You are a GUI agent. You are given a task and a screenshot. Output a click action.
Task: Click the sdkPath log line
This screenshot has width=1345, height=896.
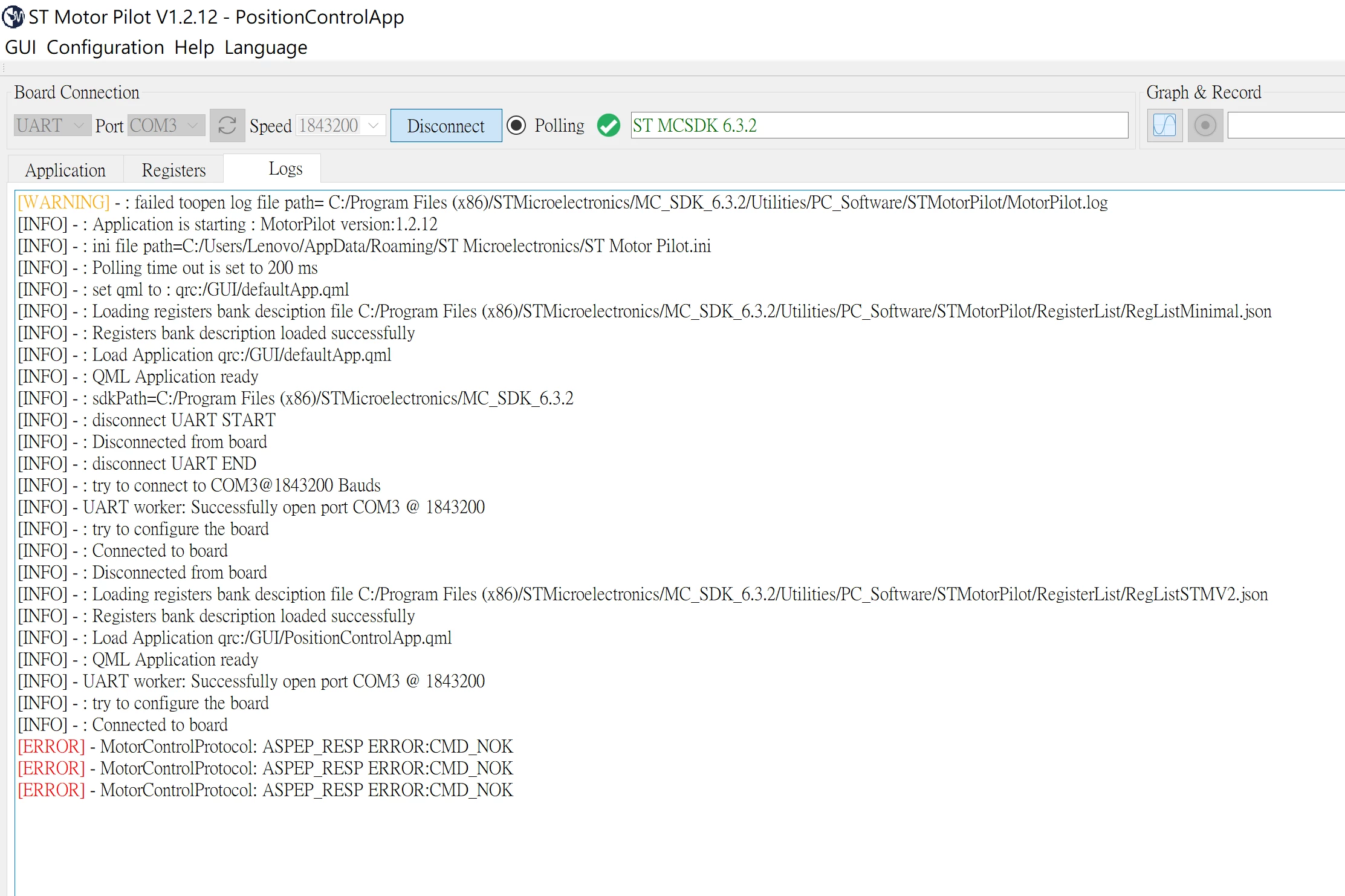(296, 398)
